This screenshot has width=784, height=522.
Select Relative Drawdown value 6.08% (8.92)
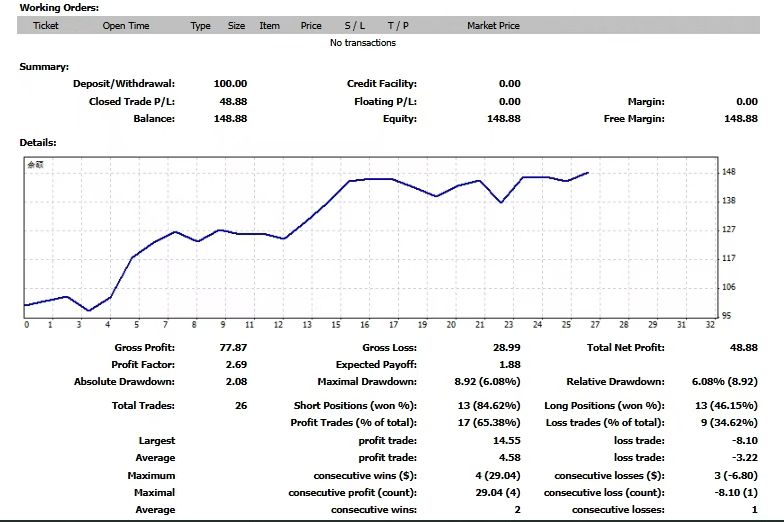tap(725, 382)
